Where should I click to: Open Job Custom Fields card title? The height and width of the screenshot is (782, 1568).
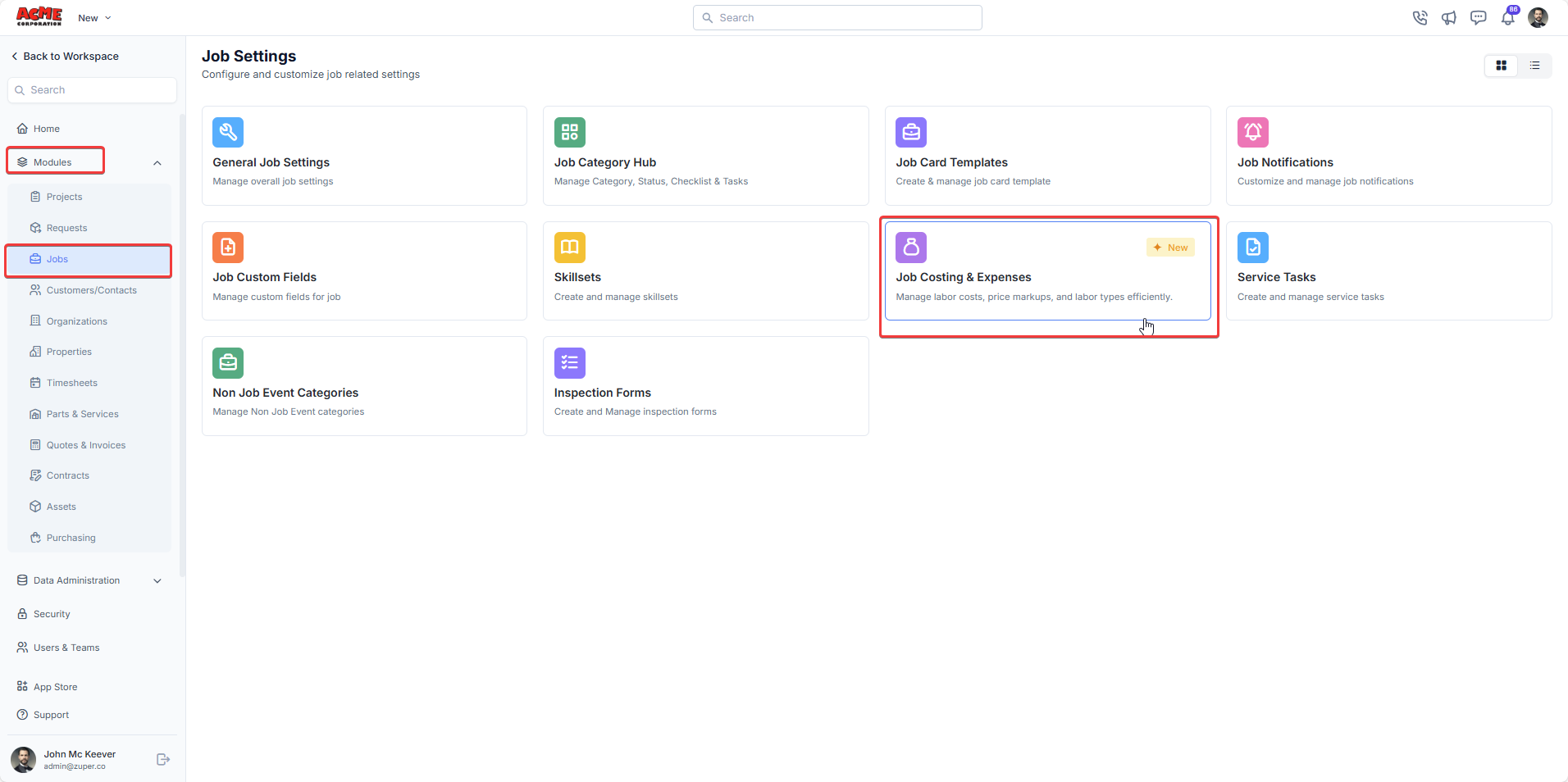click(265, 277)
